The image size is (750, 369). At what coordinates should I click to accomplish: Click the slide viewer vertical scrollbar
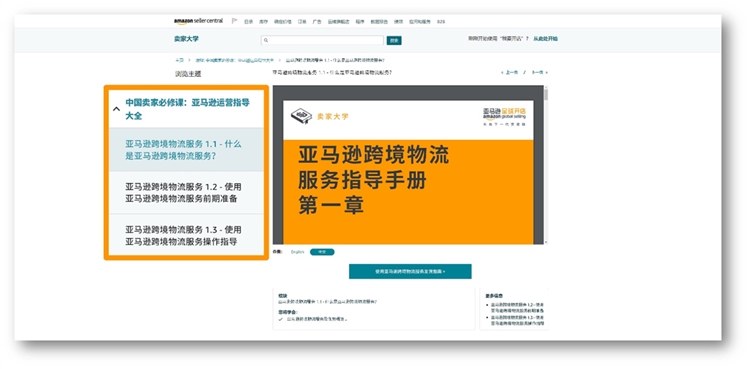point(546,165)
